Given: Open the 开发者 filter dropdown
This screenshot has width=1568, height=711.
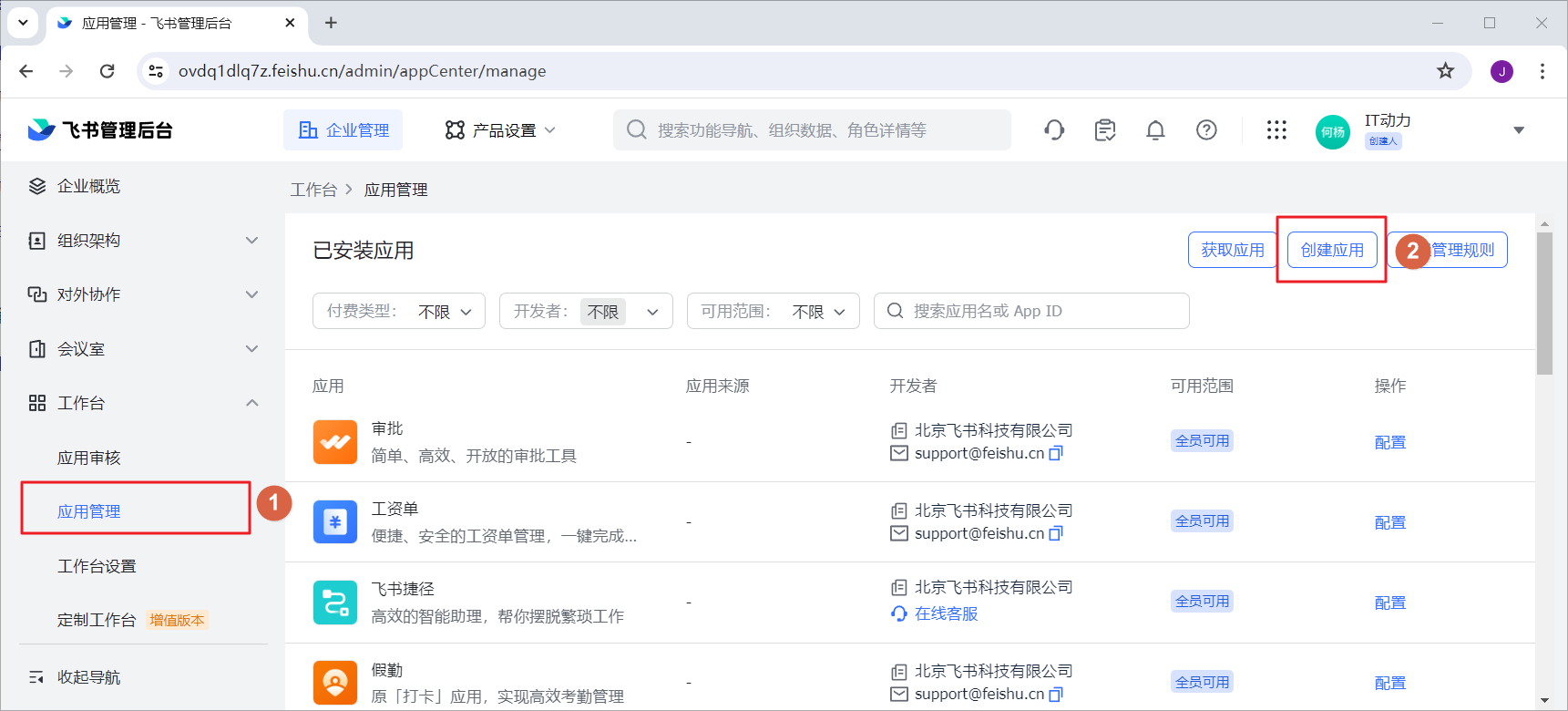Looking at the screenshot, I should pyautogui.click(x=585, y=311).
